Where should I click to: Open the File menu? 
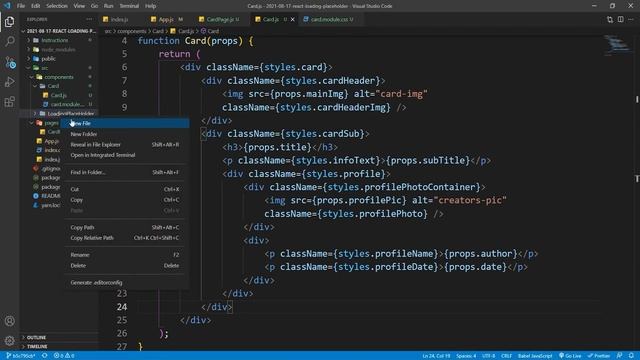[x=20, y=6]
